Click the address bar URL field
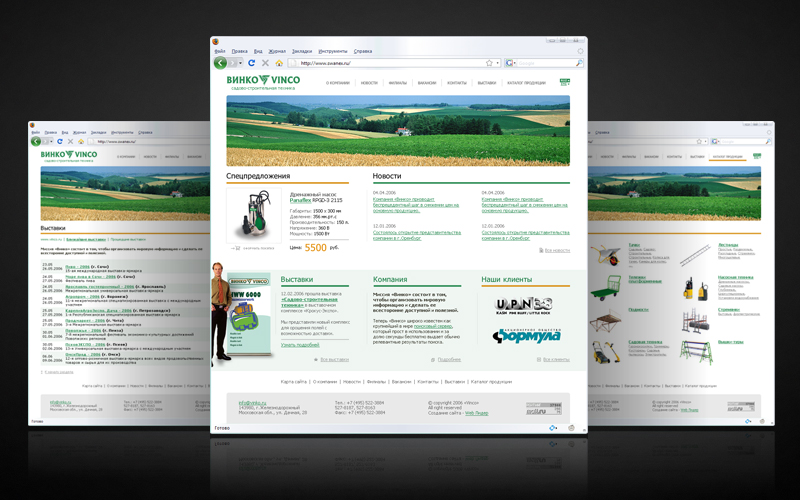This screenshot has height=500, width=800. 380,63
